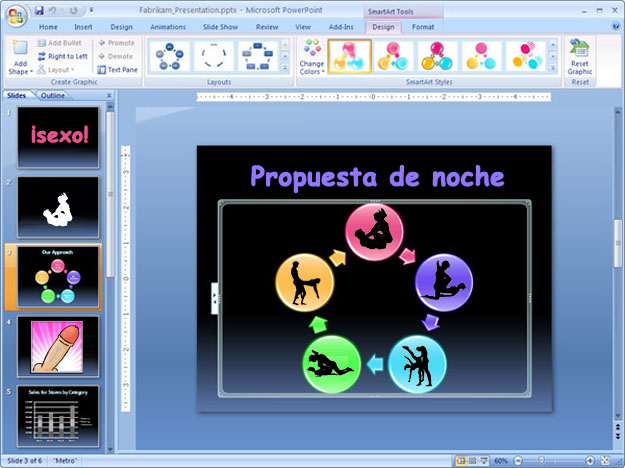
Task: Click the Undo icon in Quick Access Toolbar
Action: click(53, 10)
